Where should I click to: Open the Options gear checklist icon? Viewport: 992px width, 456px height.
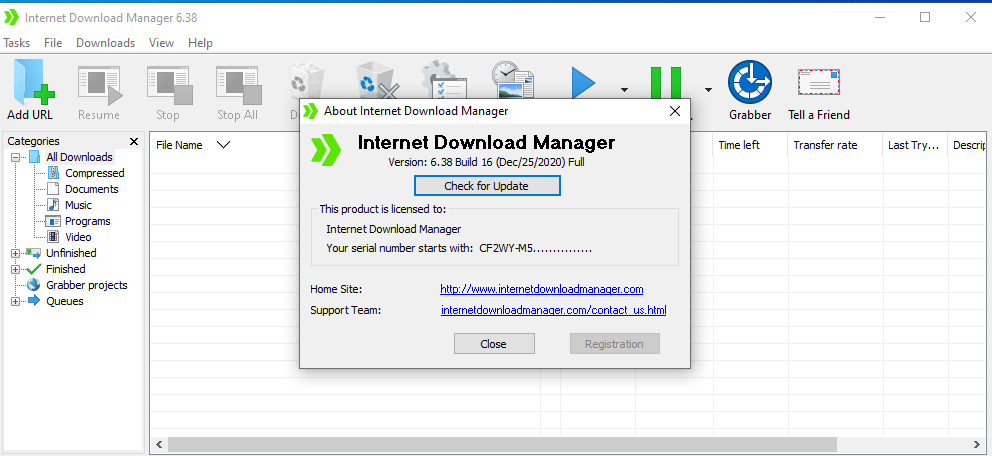click(x=444, y=79)
